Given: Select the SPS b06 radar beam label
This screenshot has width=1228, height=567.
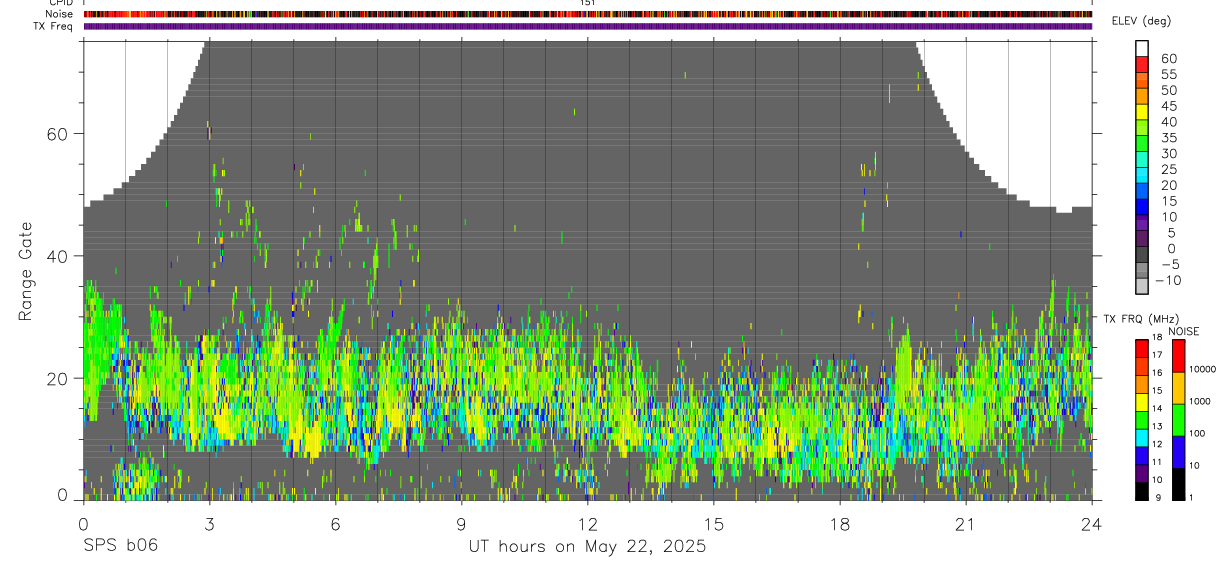Looking at the screenshot, I should pyautogui.click(x=120, y=546).
